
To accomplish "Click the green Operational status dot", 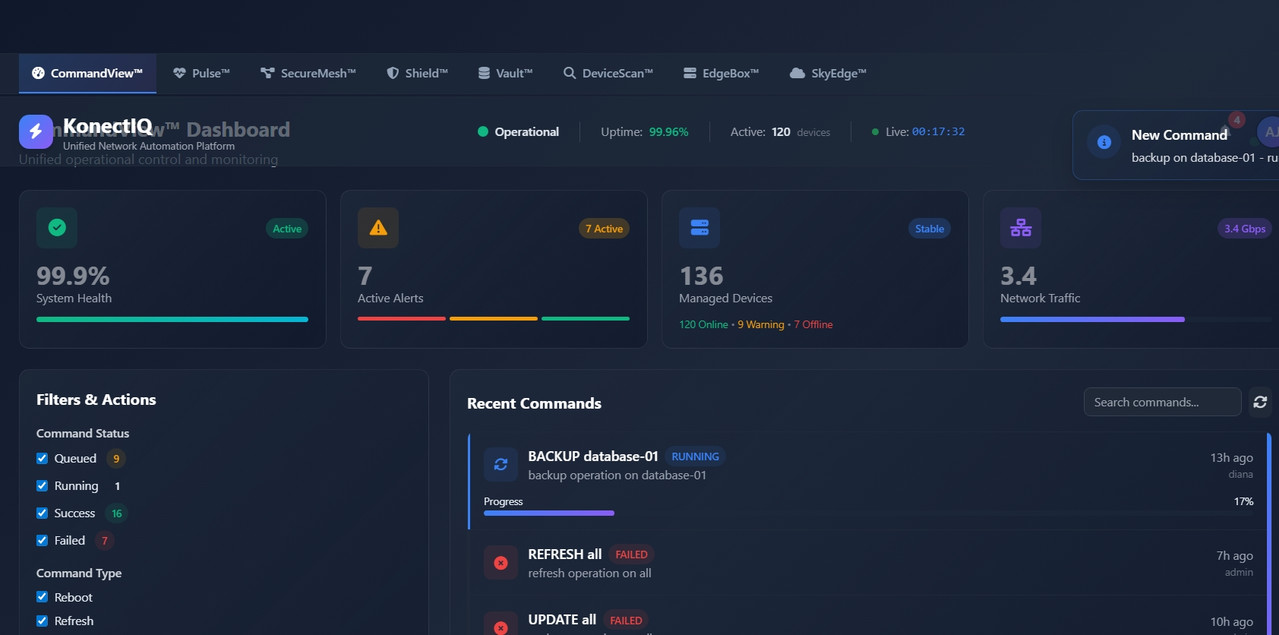I will pyautogui.click(x=483, y=132).
